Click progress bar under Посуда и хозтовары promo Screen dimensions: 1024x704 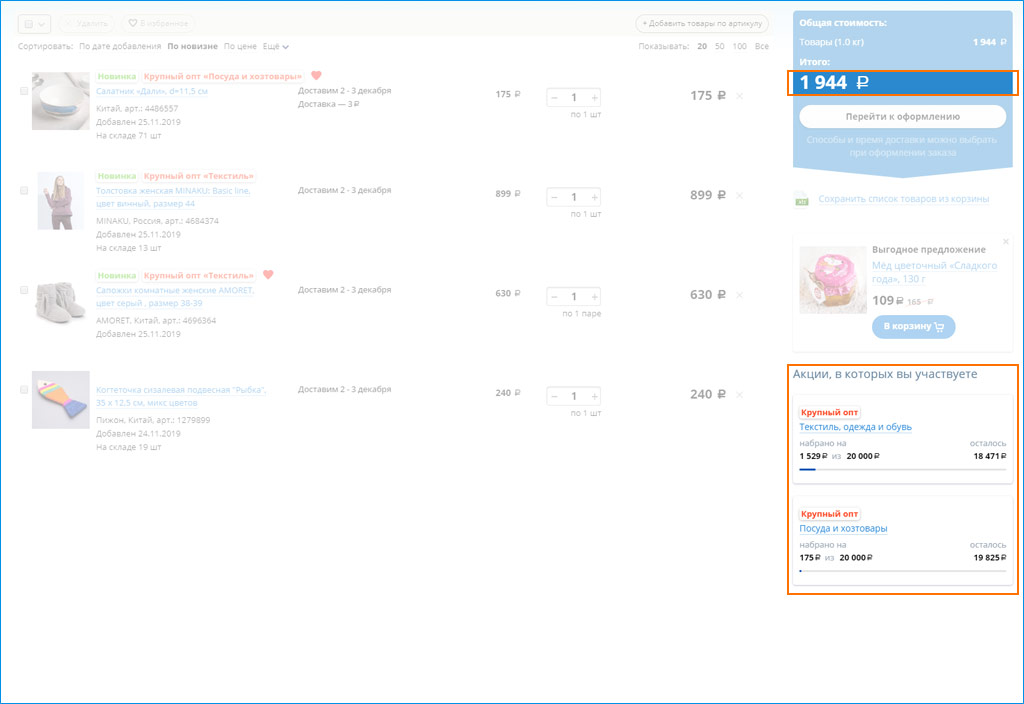coord(903,571)
